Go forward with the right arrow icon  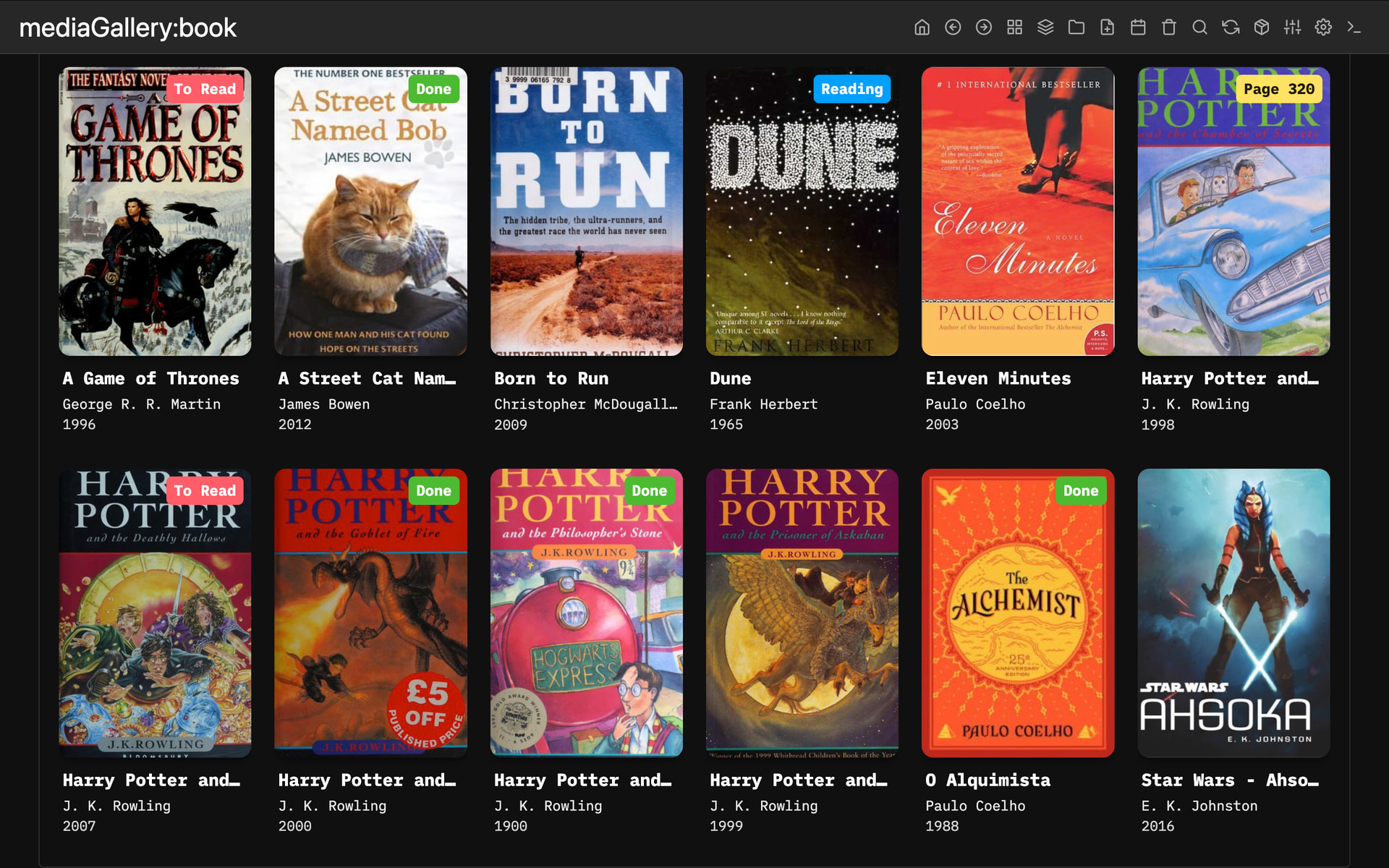tap(984, 27)
